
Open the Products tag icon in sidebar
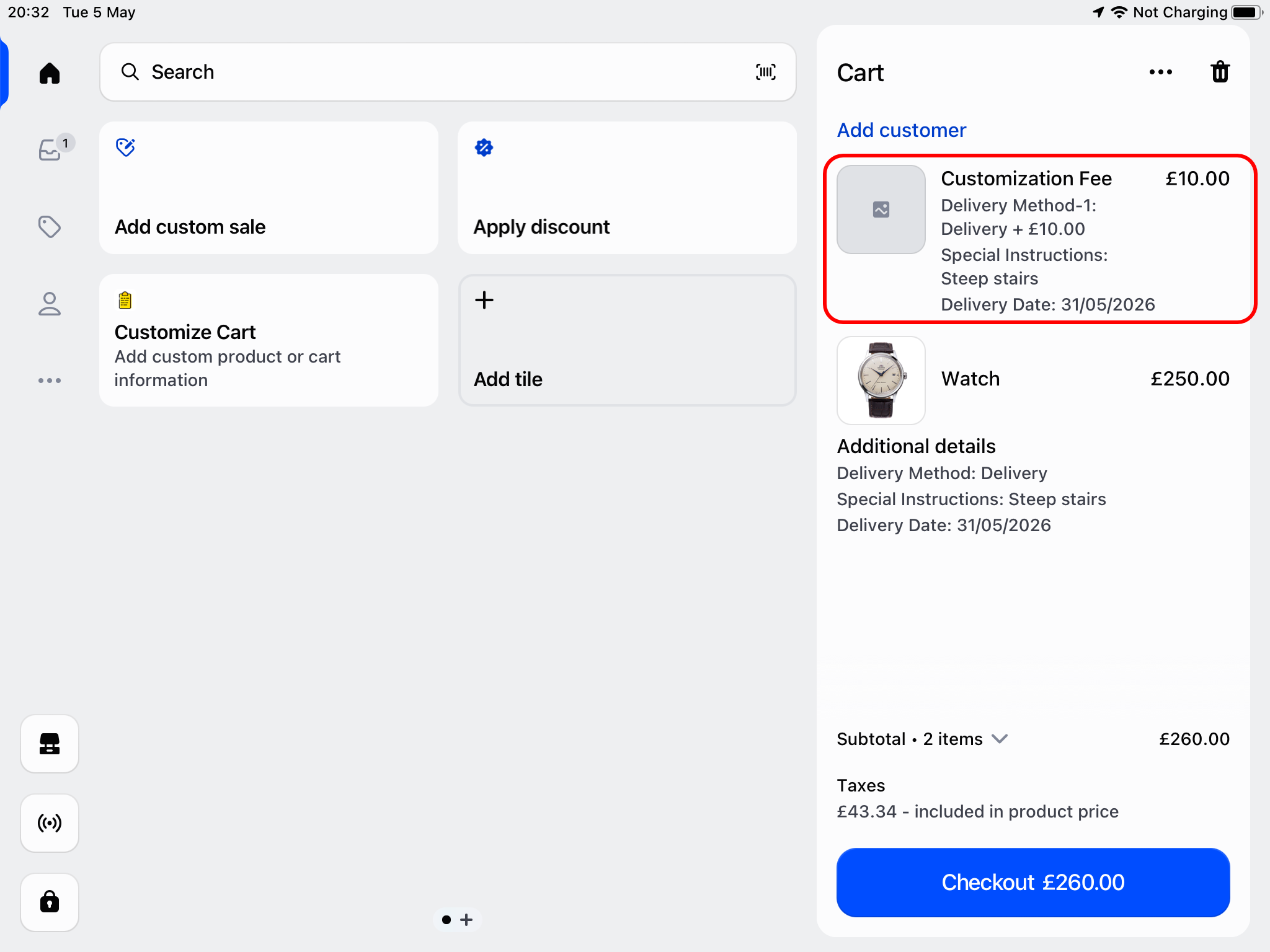50,227
